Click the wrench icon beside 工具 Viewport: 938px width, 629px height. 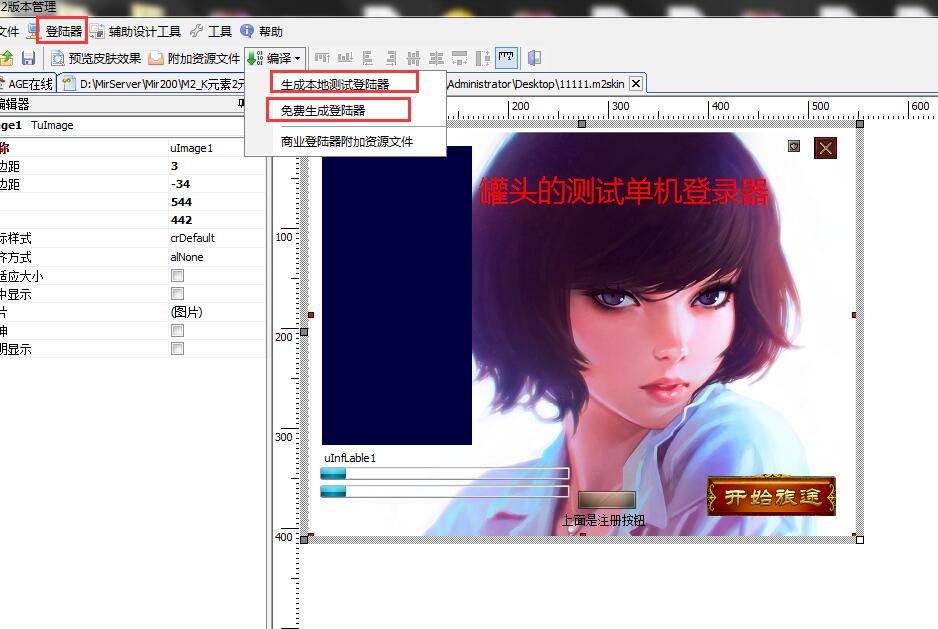coord(196,31)
